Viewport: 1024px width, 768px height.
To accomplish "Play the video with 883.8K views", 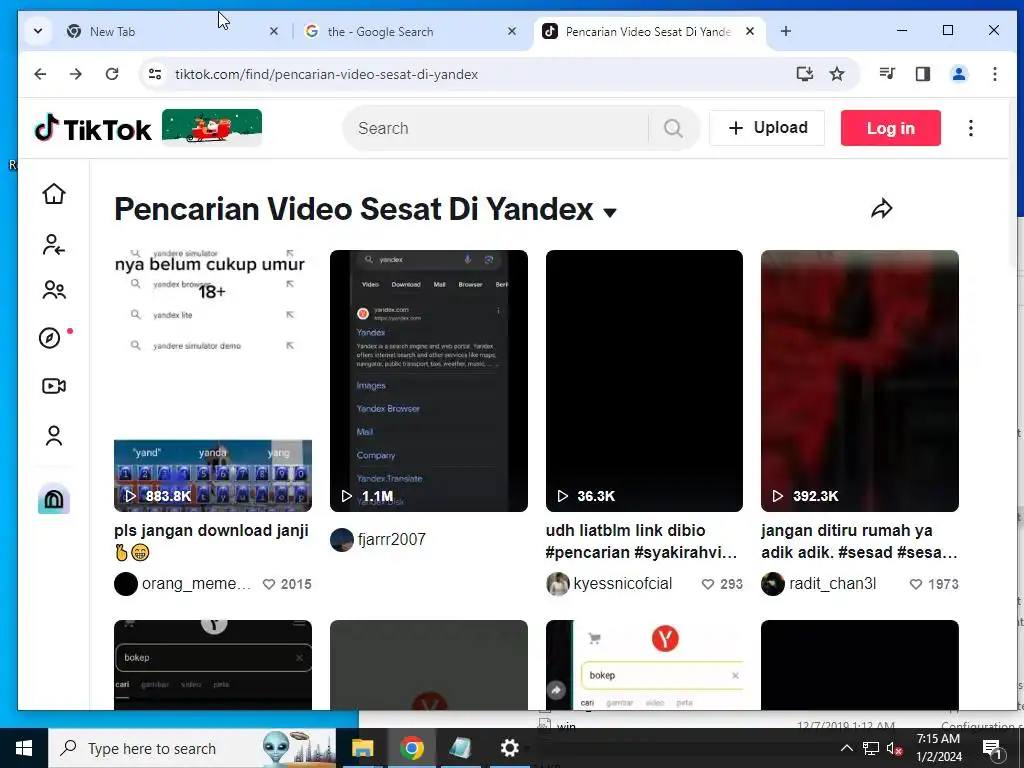I will [213, 381].
